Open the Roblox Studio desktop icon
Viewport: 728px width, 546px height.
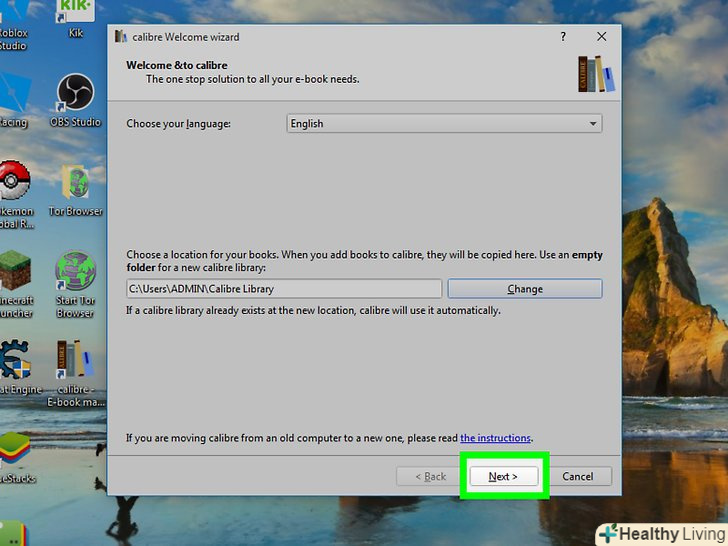13,26
